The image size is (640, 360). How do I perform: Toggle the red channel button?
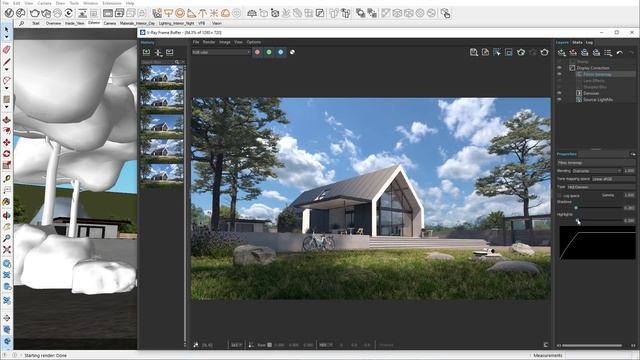[257, 52]
